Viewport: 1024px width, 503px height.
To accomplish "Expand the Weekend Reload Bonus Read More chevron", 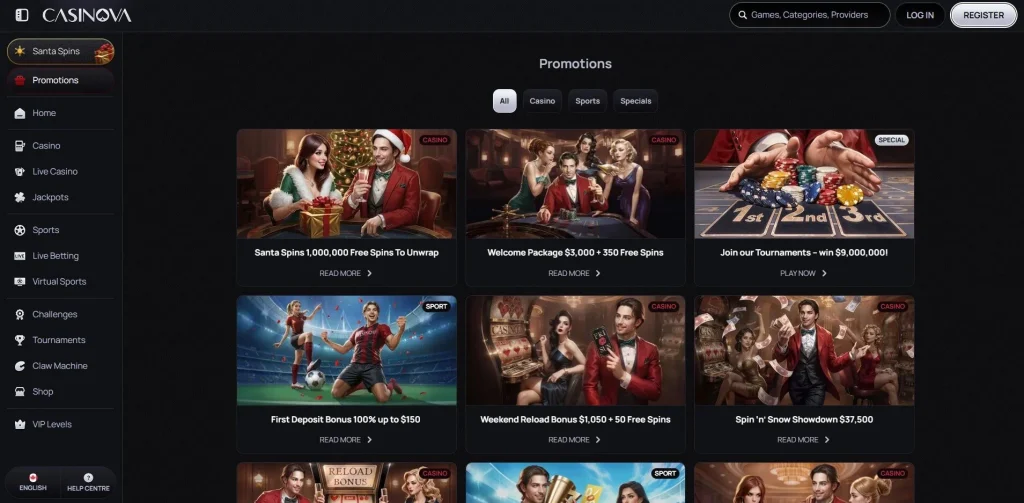I will pyautogui.click(x=598, y=440).
